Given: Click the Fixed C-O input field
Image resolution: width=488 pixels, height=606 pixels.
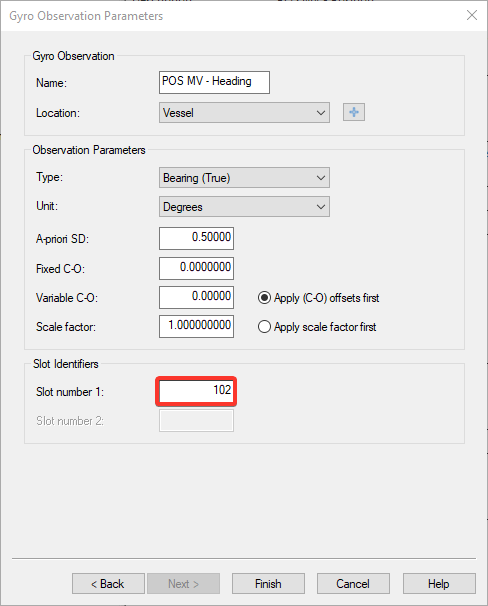Looking at the screenshot, I should pos(196,268).
